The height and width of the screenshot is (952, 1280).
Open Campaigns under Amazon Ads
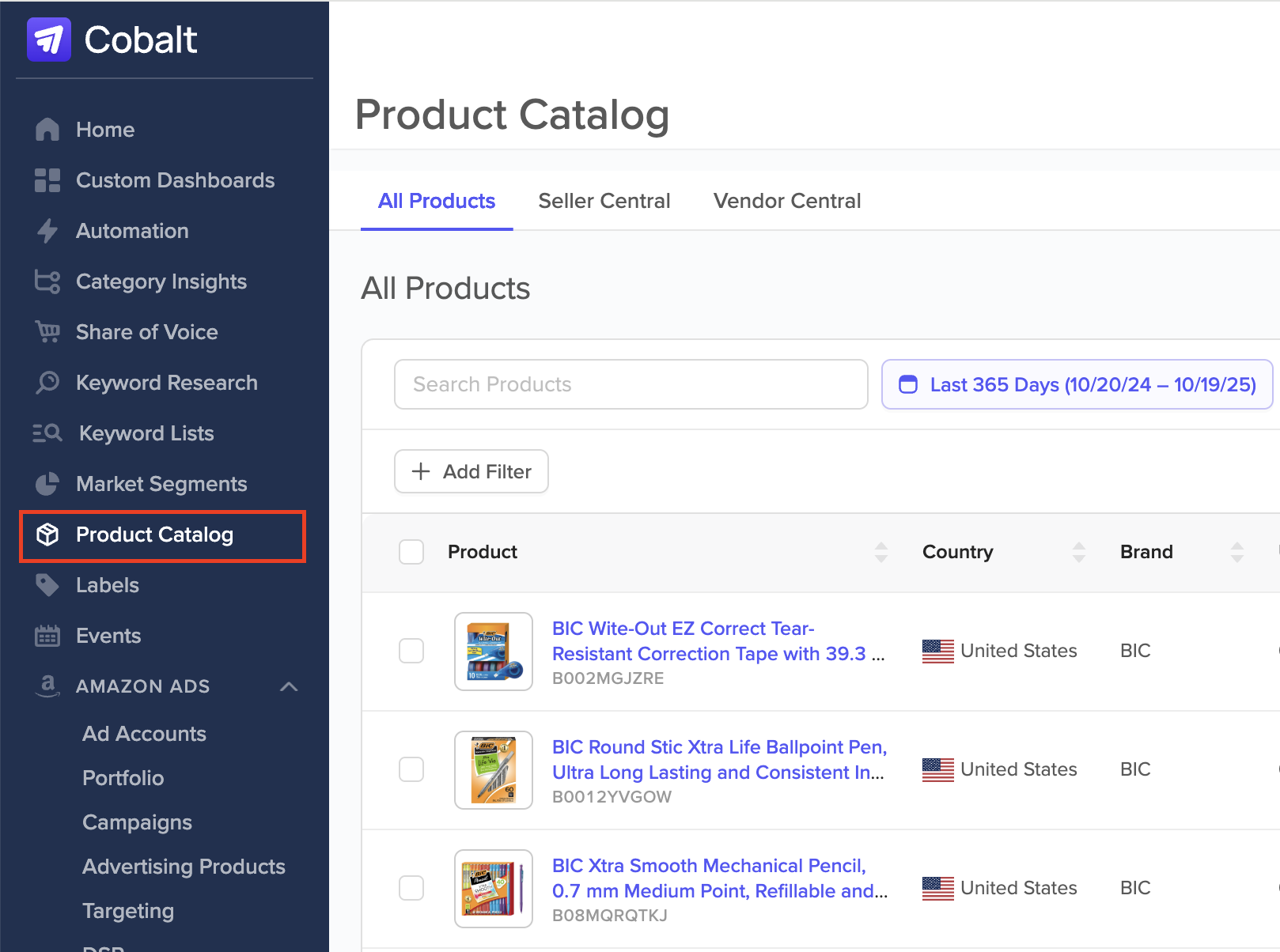point(138,822)
